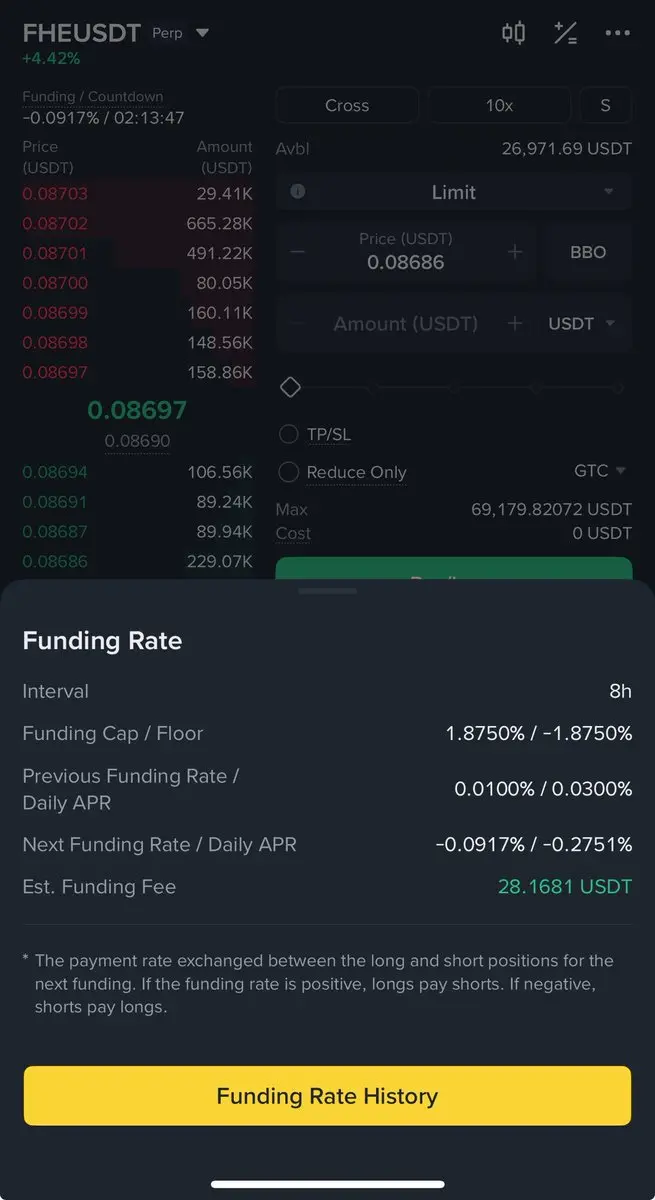Decrease the price with the minus icon

click(297, 252)
